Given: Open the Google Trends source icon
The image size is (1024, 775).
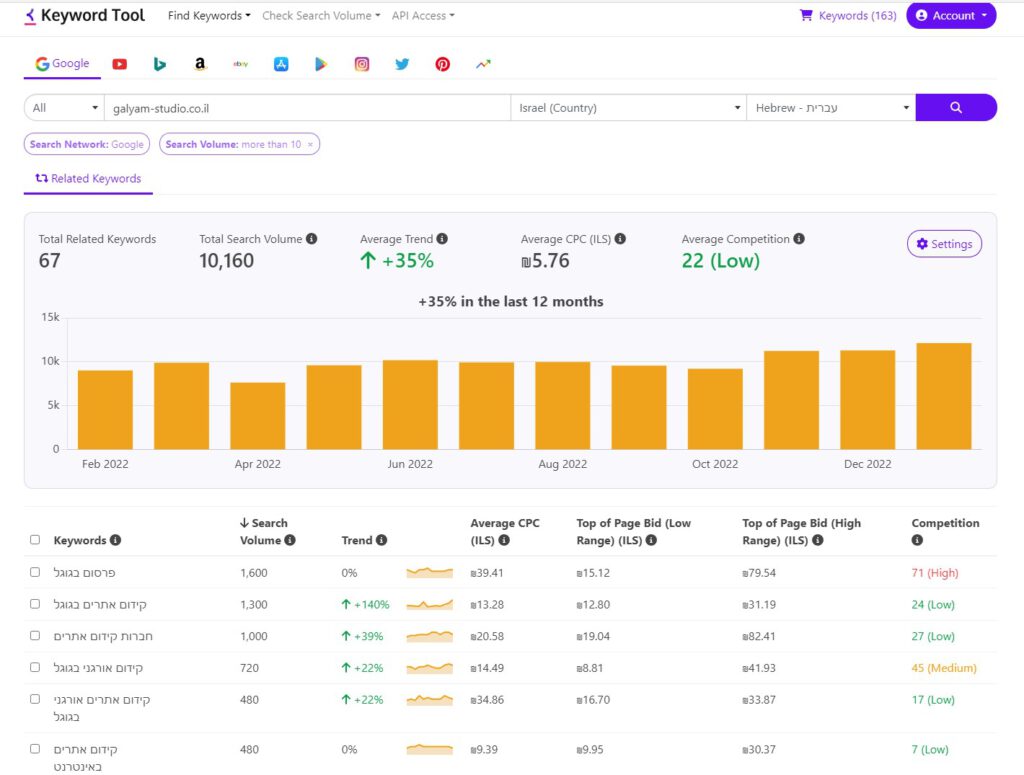Looking at the screenshot, I should pyautogui.click(x=483, y=64).
